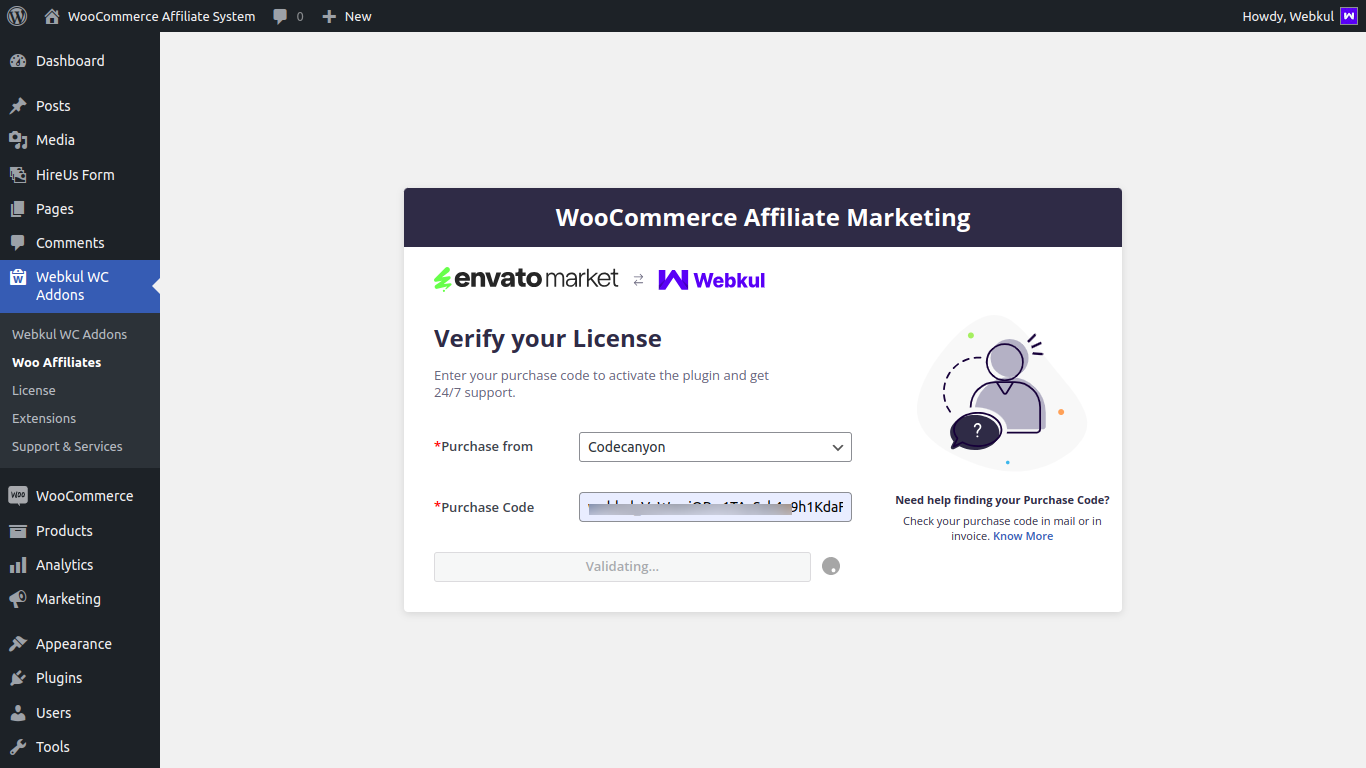Click the WordPress logo in admin bar
The height and width of the screenshot is (768, 1366).
[16, 16]
